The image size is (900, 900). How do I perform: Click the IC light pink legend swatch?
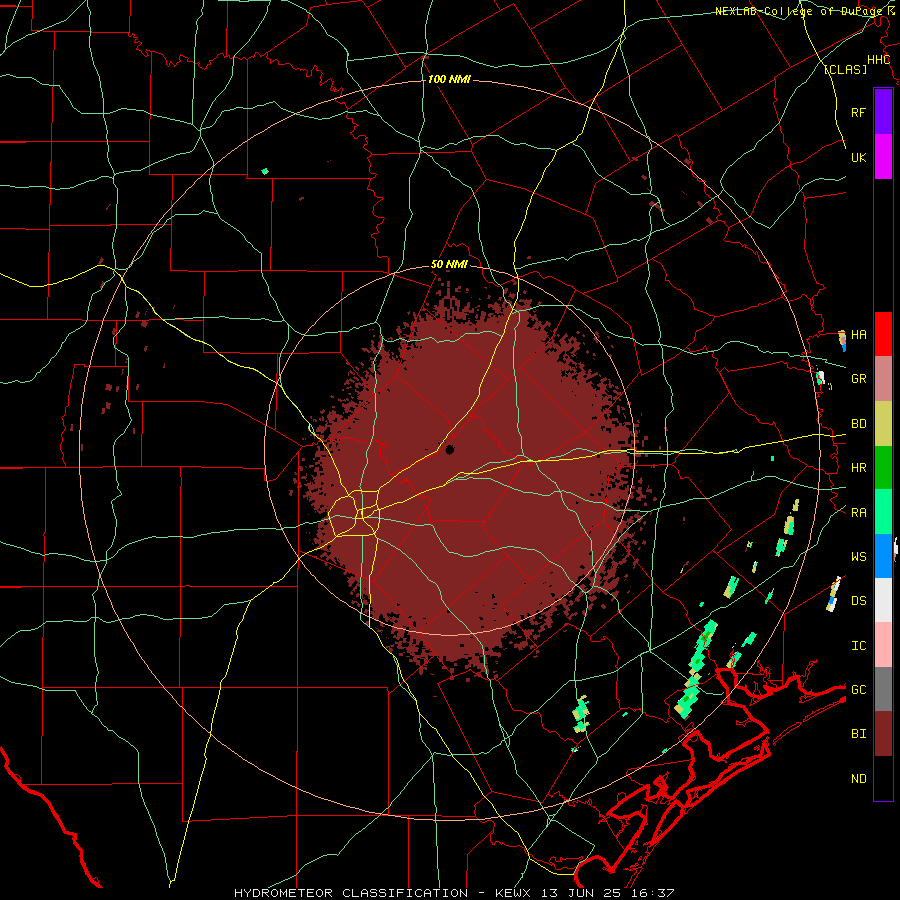883,645
